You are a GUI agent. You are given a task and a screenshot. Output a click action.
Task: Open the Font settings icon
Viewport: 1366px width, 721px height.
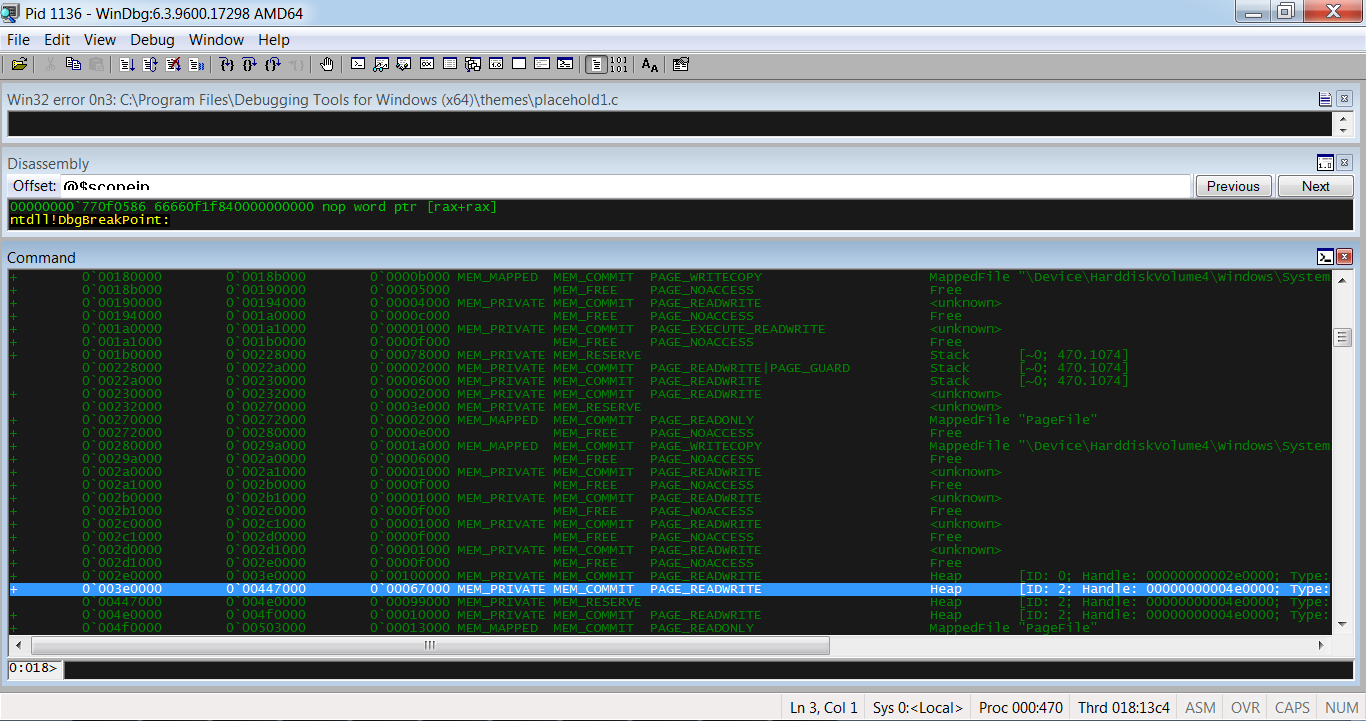(650, 65)
